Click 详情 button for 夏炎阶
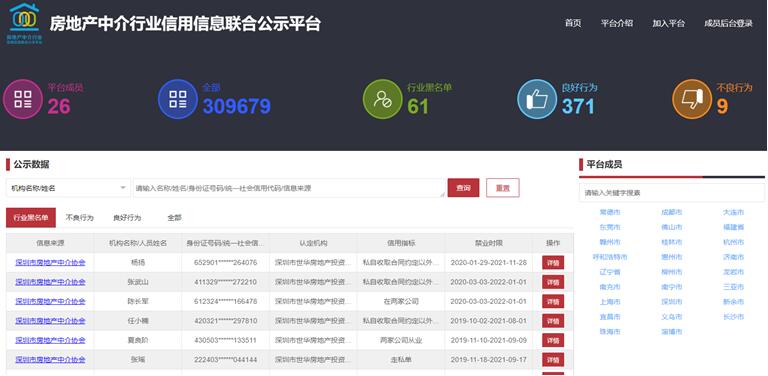The image size is (768, 376). tap(553, 340)
